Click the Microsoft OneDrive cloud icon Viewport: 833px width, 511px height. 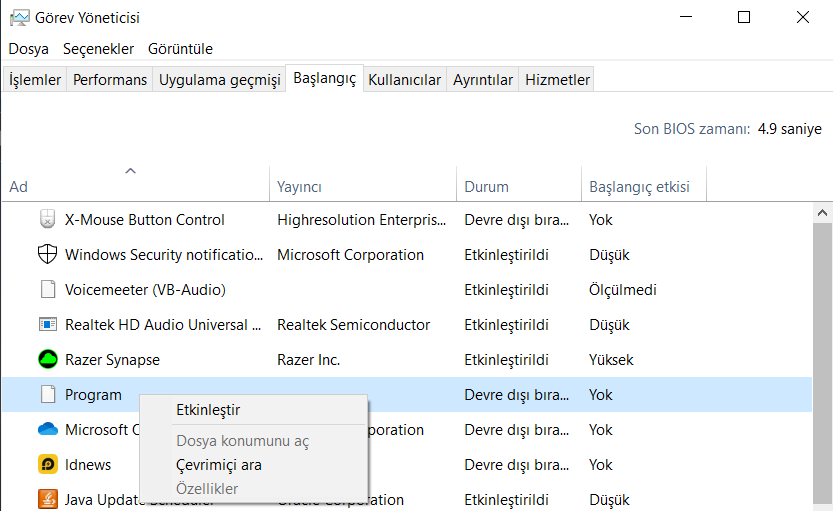point(48,429)
